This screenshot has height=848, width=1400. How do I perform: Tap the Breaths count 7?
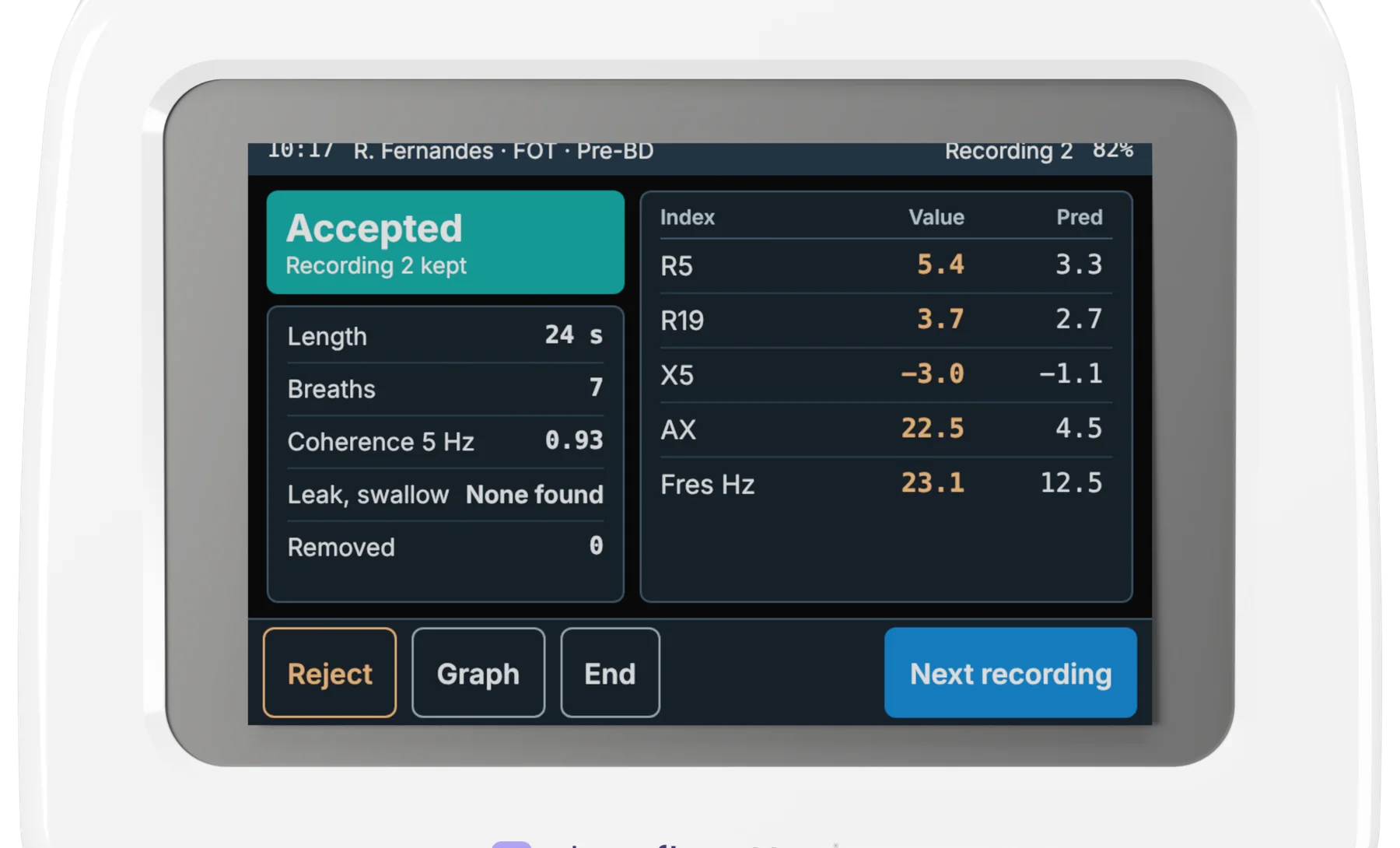tap(596, 387)
